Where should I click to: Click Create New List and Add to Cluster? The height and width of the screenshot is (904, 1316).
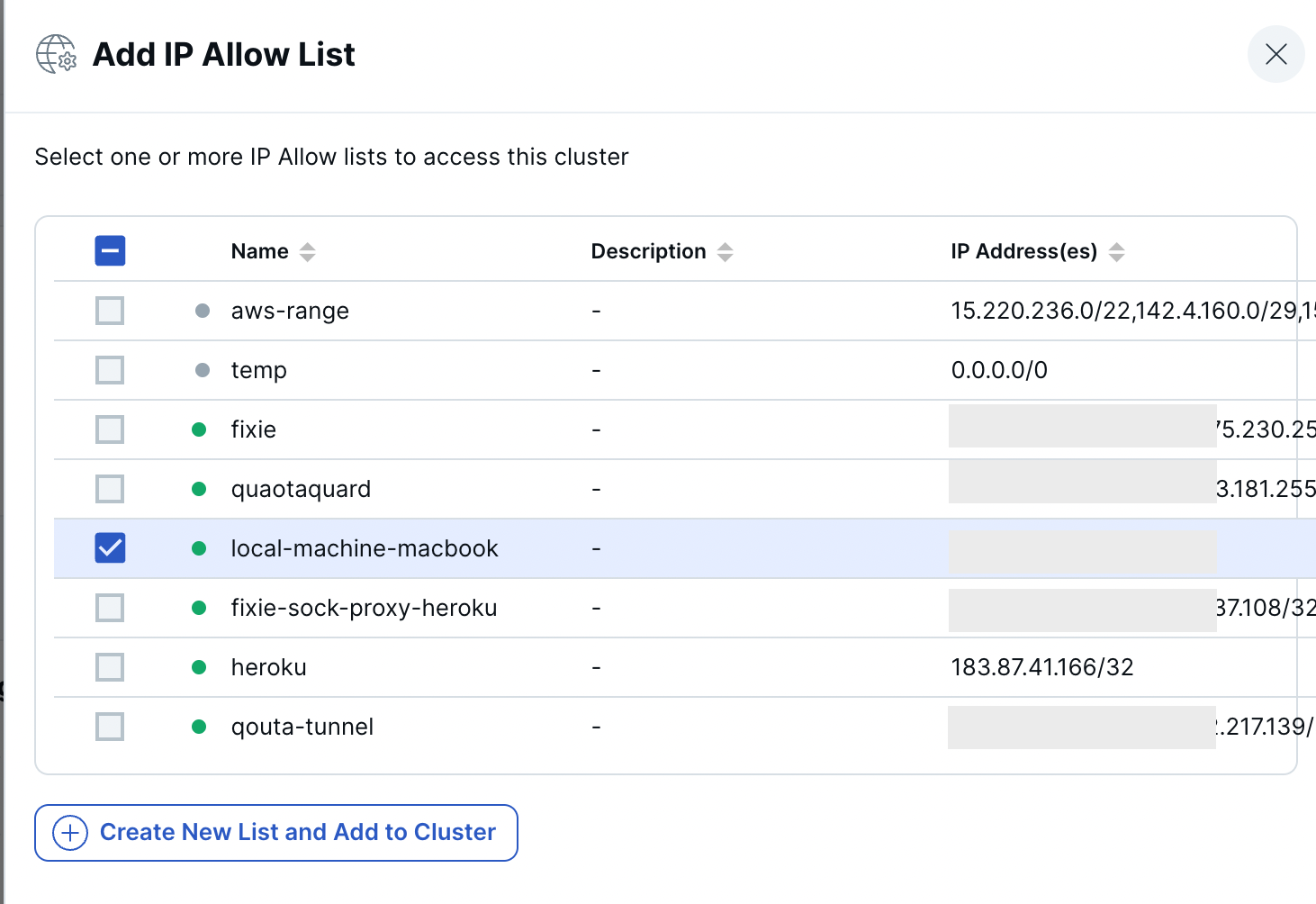(297, 833)
